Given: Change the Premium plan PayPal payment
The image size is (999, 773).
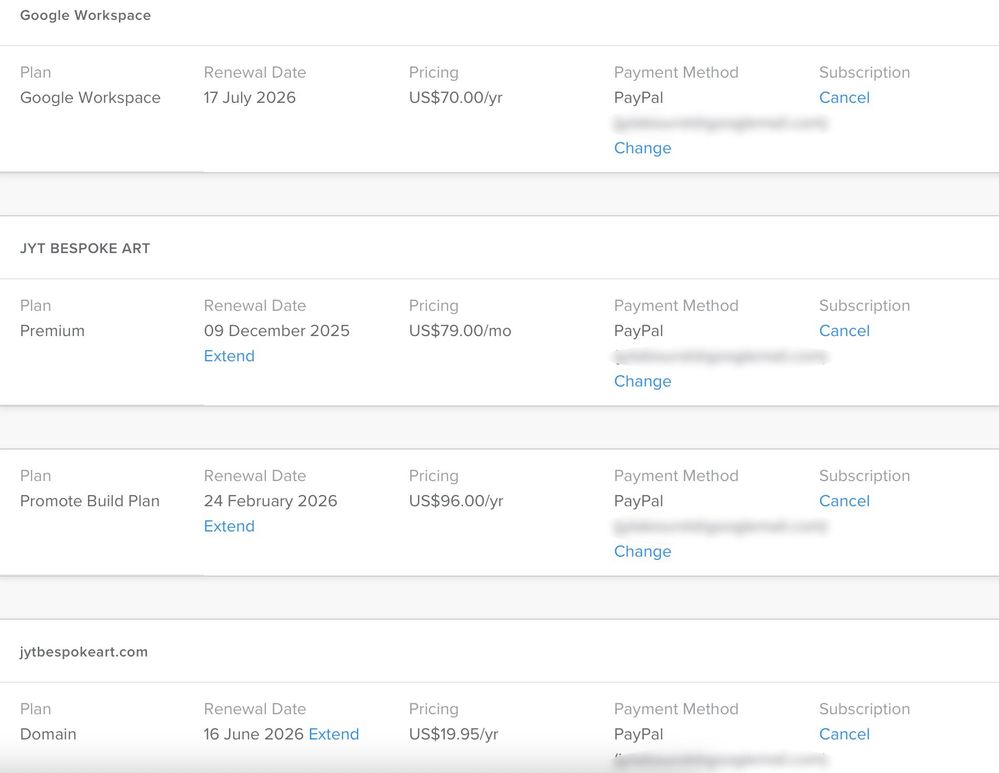Looking at the screenshot, I should [x=641, y=381].
